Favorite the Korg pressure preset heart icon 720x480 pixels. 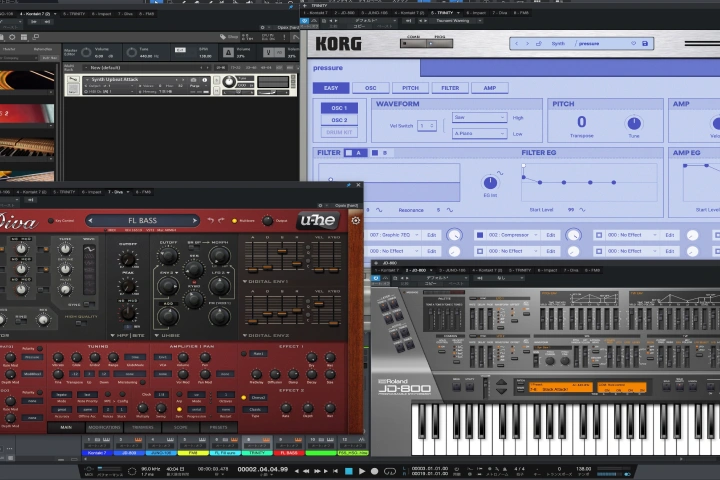634,44
